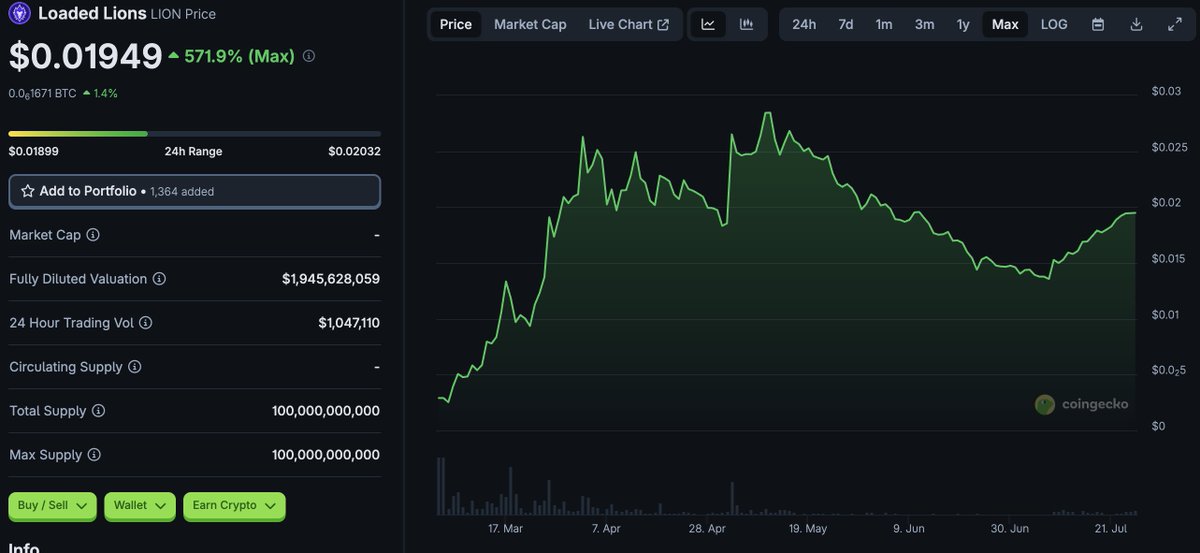The image size is (1200, 553).
Task: Expand the Wallet dropdown
Action: click(x=140, y=506)
